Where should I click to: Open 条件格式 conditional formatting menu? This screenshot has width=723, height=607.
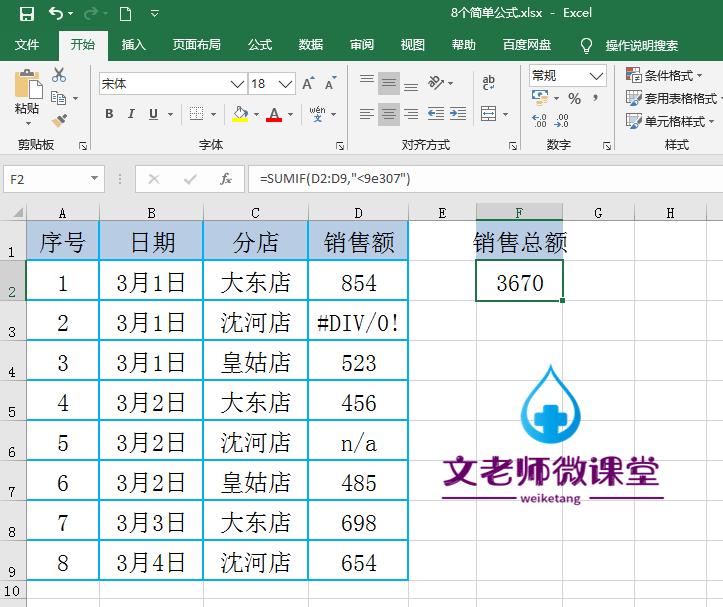tap(664, 75)
